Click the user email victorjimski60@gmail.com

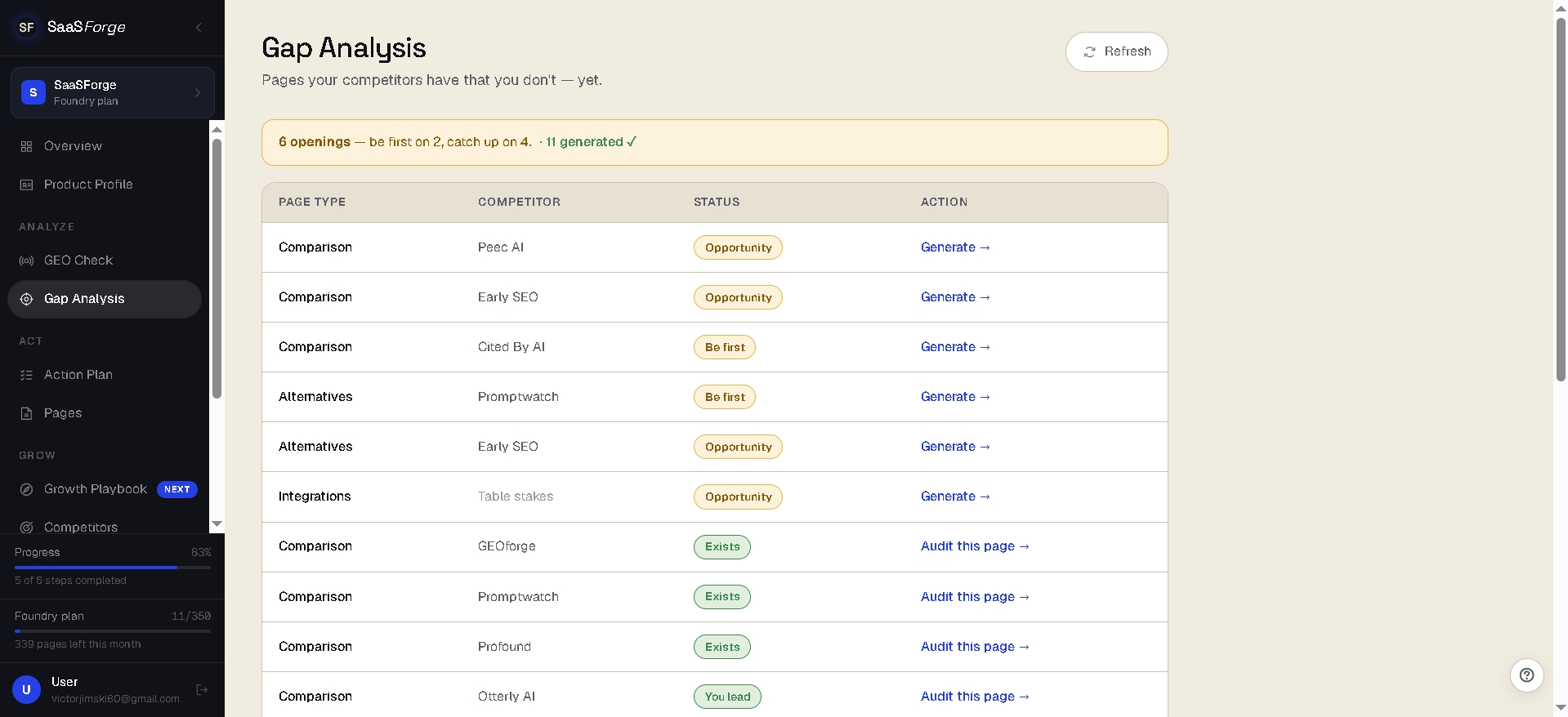tap(115, 699)
